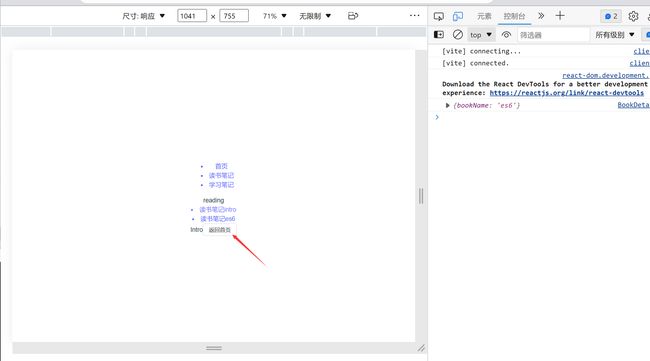Viewport: 650px width, 361px height.
Task: Click the 返回首页 button
Action: [x=220, y=230]
